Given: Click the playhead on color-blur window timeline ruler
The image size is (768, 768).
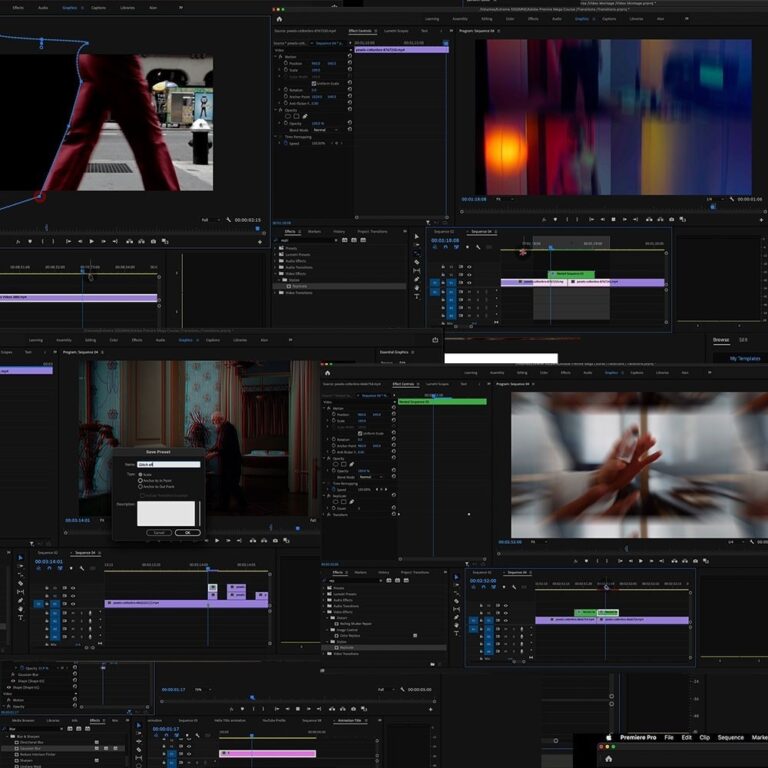Looking at the screenshot, I should click(x=551, y=248).
